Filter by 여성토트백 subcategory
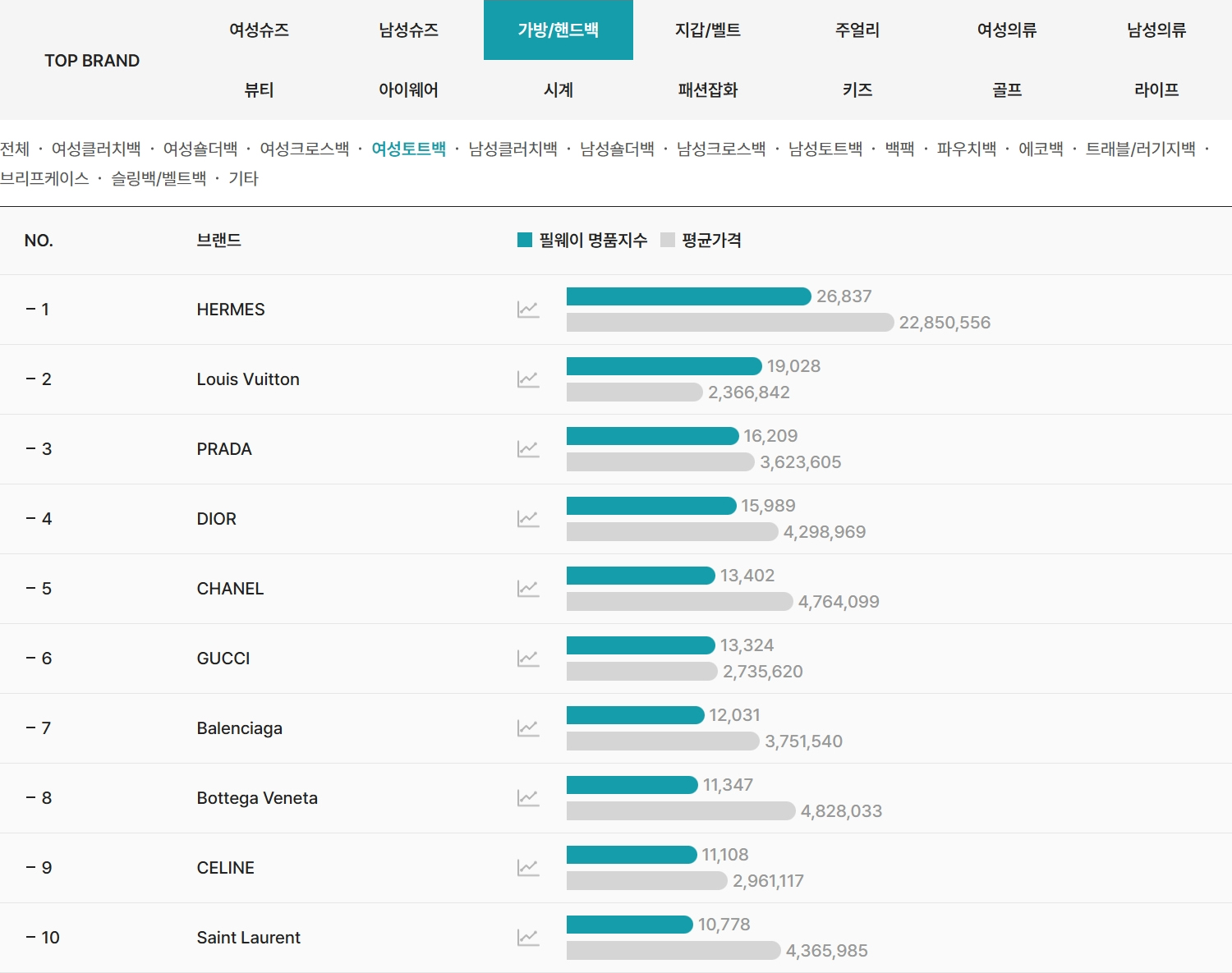 click(x=409, y=149)
